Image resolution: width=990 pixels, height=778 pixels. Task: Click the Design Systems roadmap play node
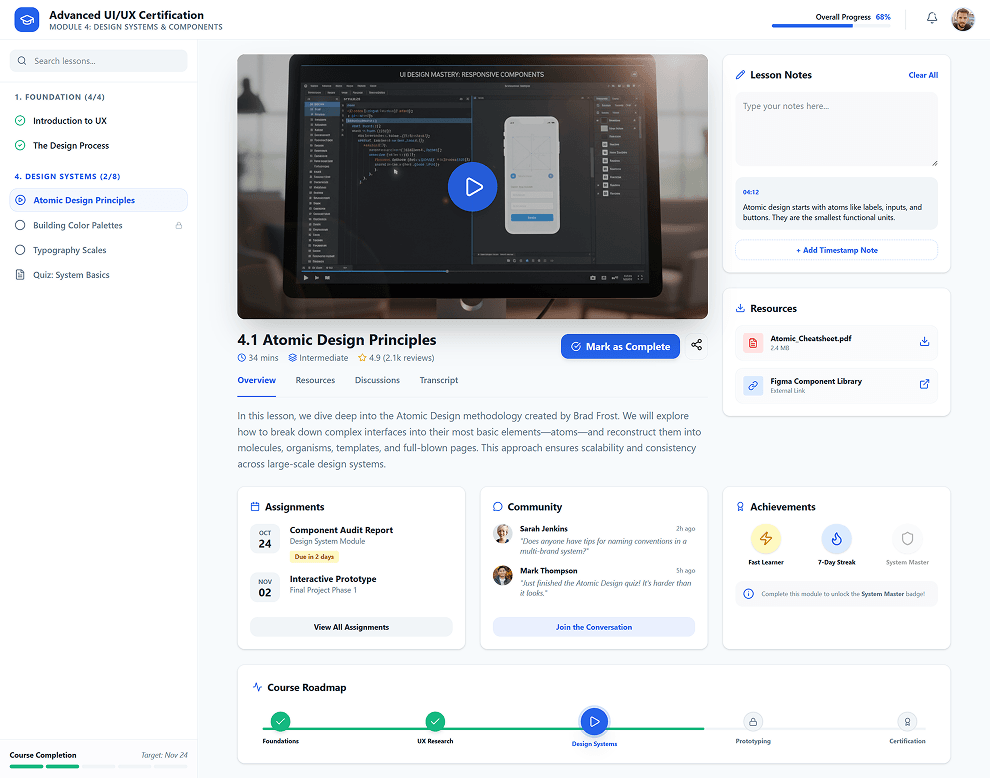coord(594,721)
